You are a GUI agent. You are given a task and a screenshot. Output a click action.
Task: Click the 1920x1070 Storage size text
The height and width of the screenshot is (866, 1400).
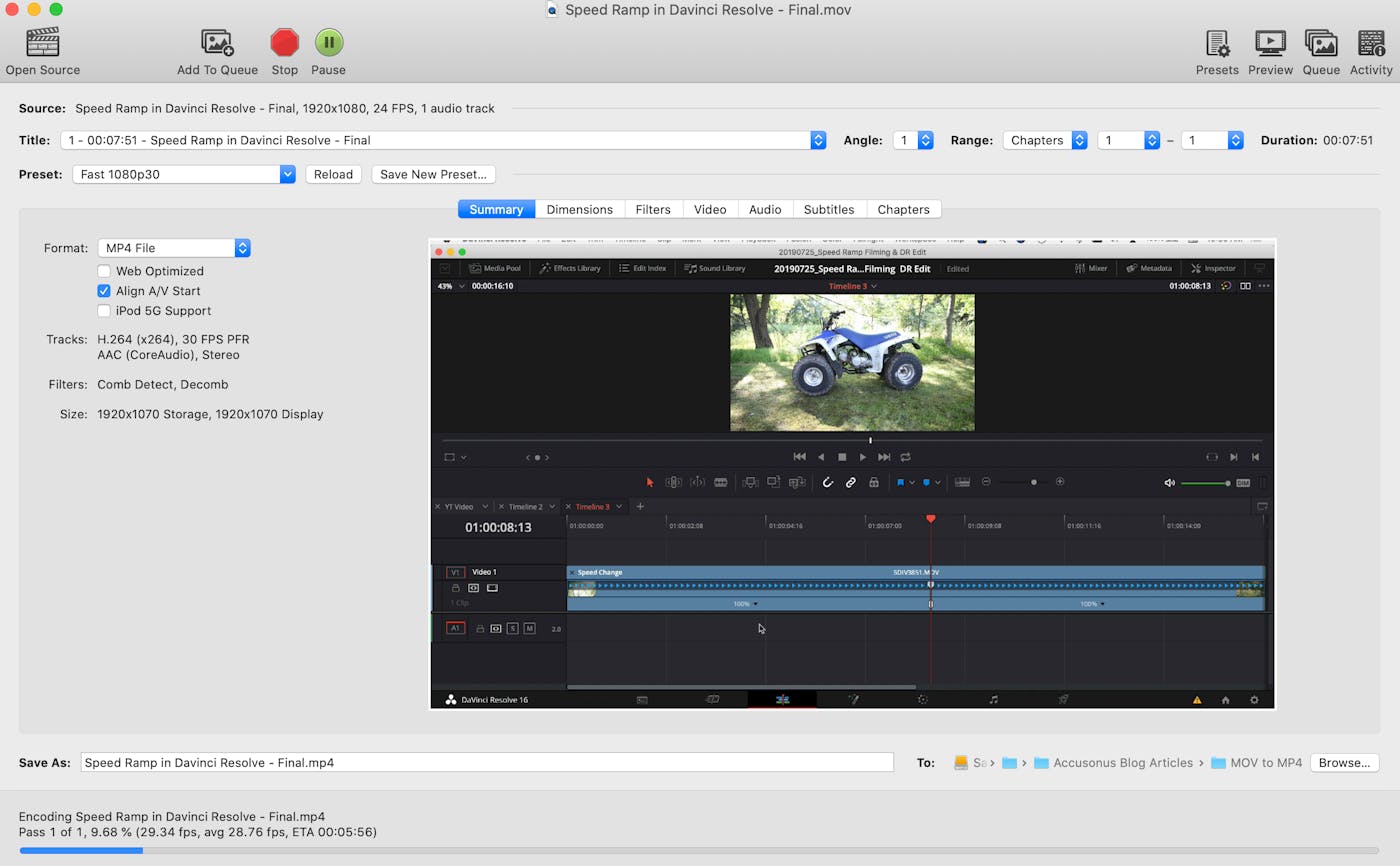coord(210,414)
